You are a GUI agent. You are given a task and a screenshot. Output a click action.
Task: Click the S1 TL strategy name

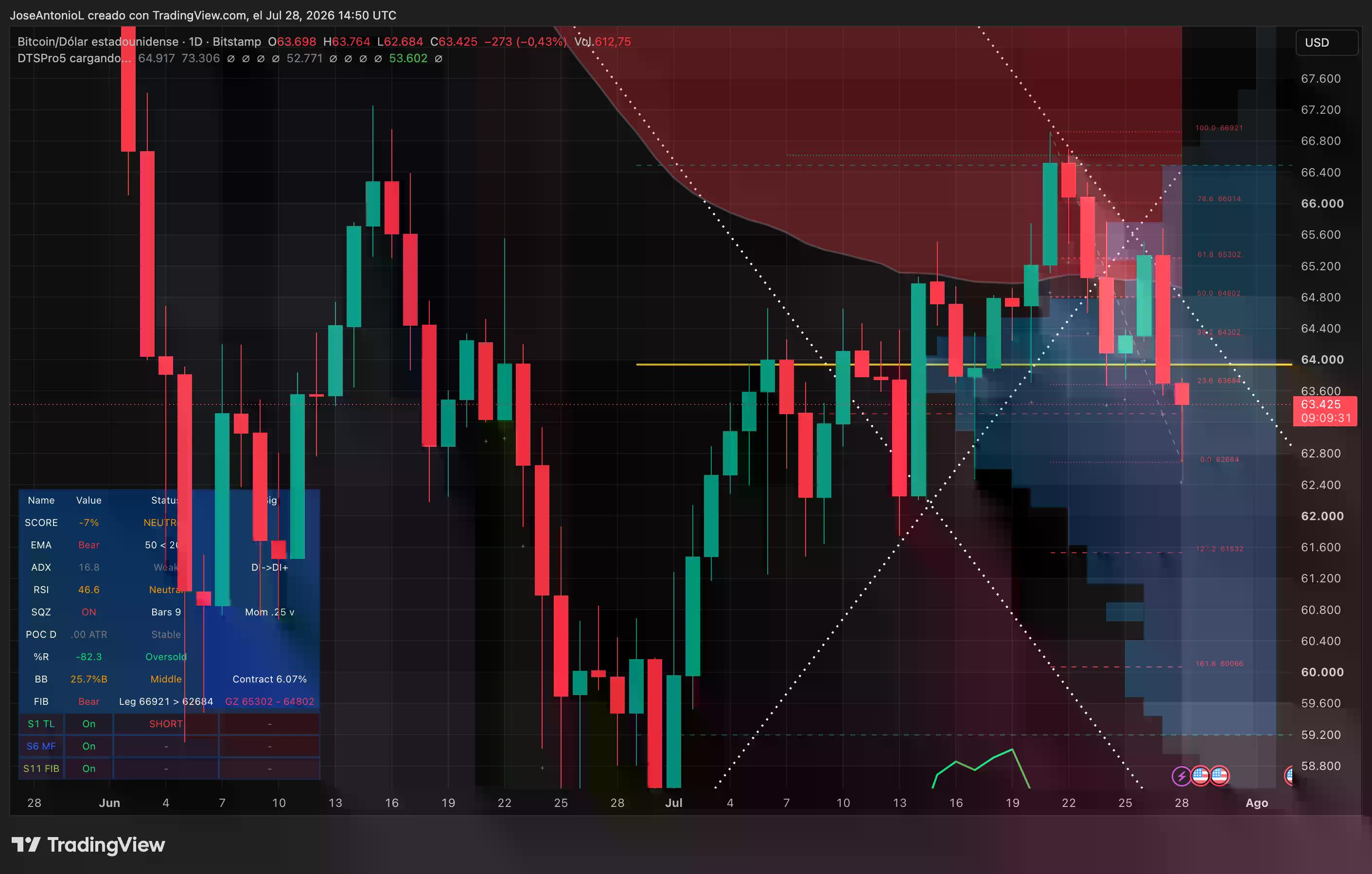coord(41,724)
